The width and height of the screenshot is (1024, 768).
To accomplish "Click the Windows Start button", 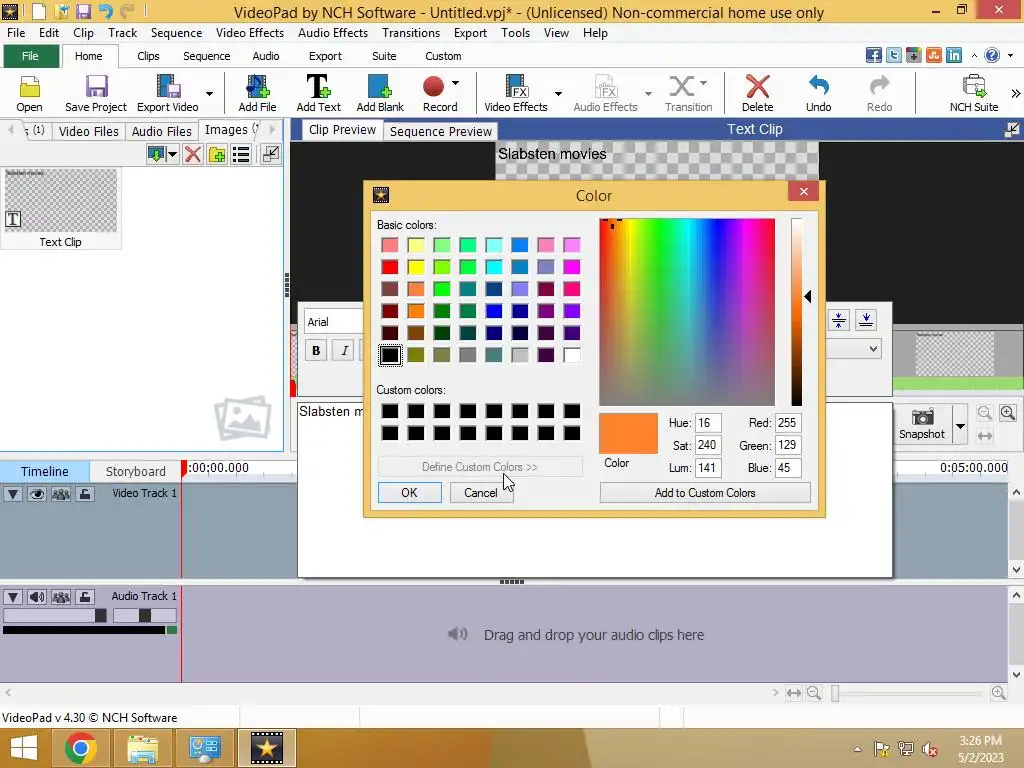I will pos(24,748).
